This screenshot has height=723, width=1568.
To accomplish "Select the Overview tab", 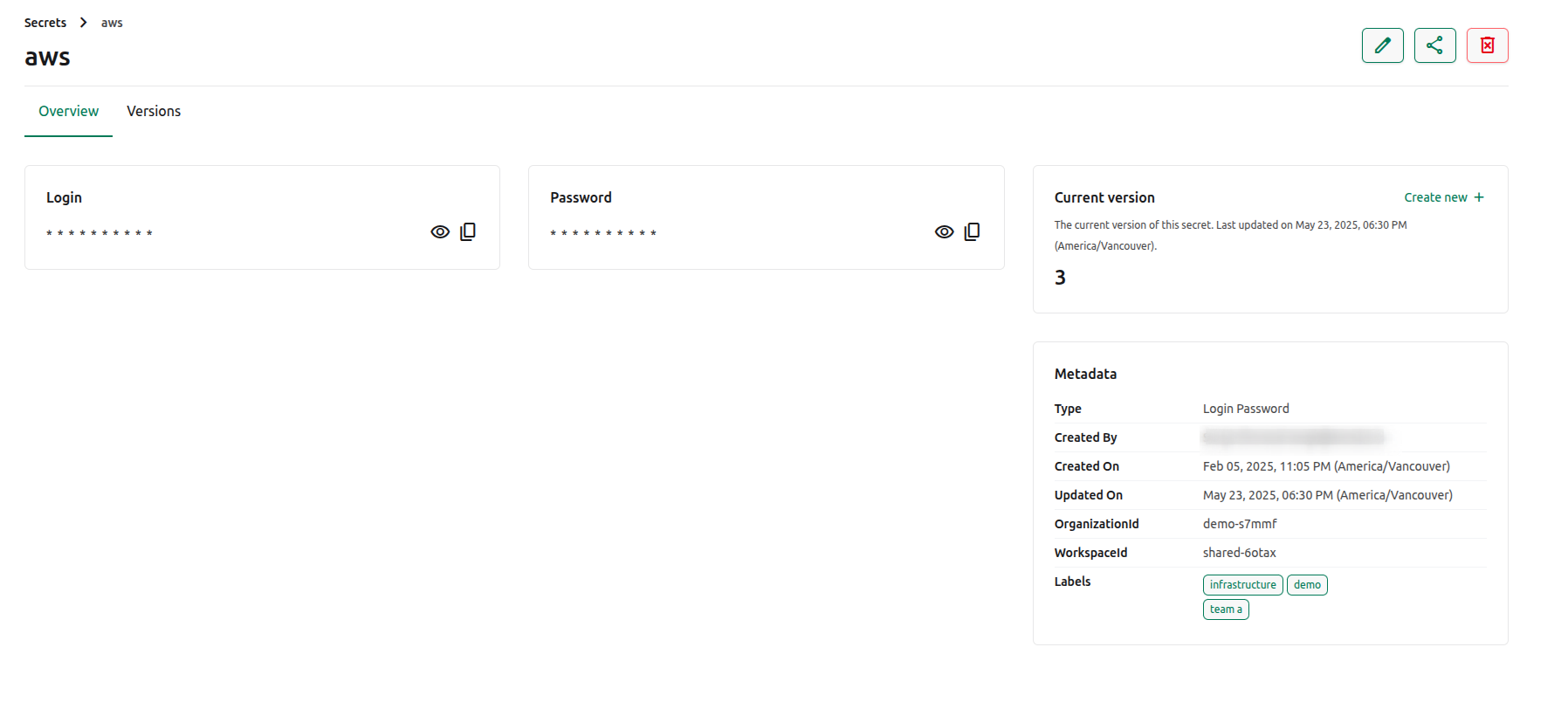I will (x=68, y=111).
